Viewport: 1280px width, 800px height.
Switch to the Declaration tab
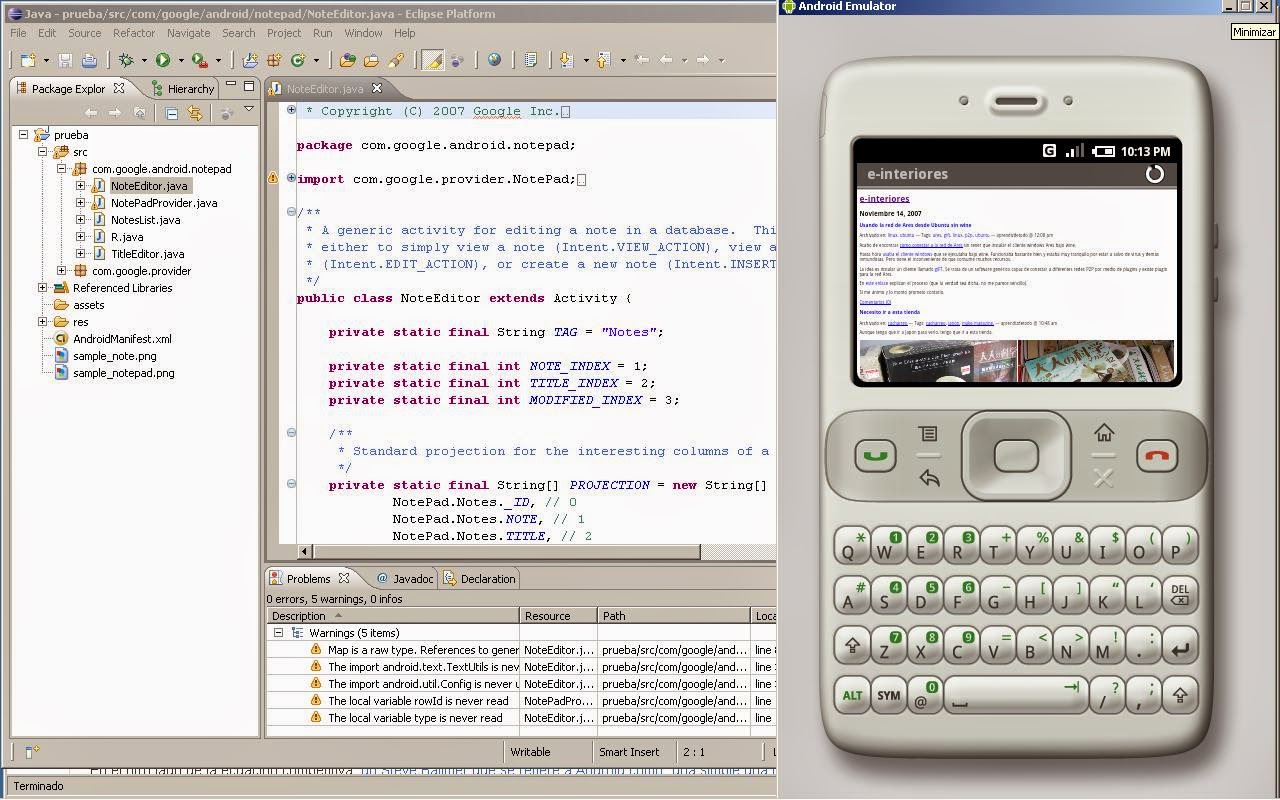[x=480, y=579]
